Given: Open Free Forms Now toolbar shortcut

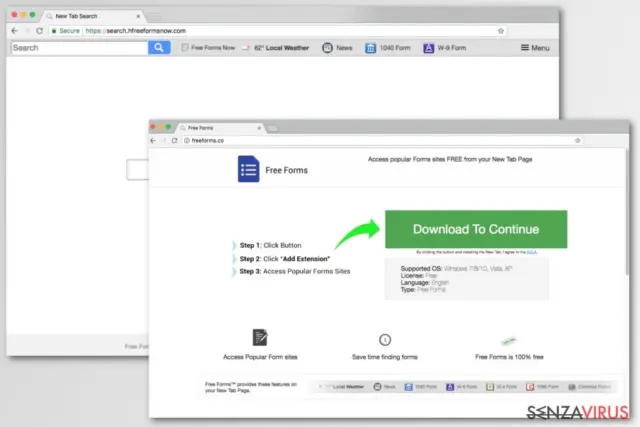Looking at the screenshot, I should click(208, 48).
